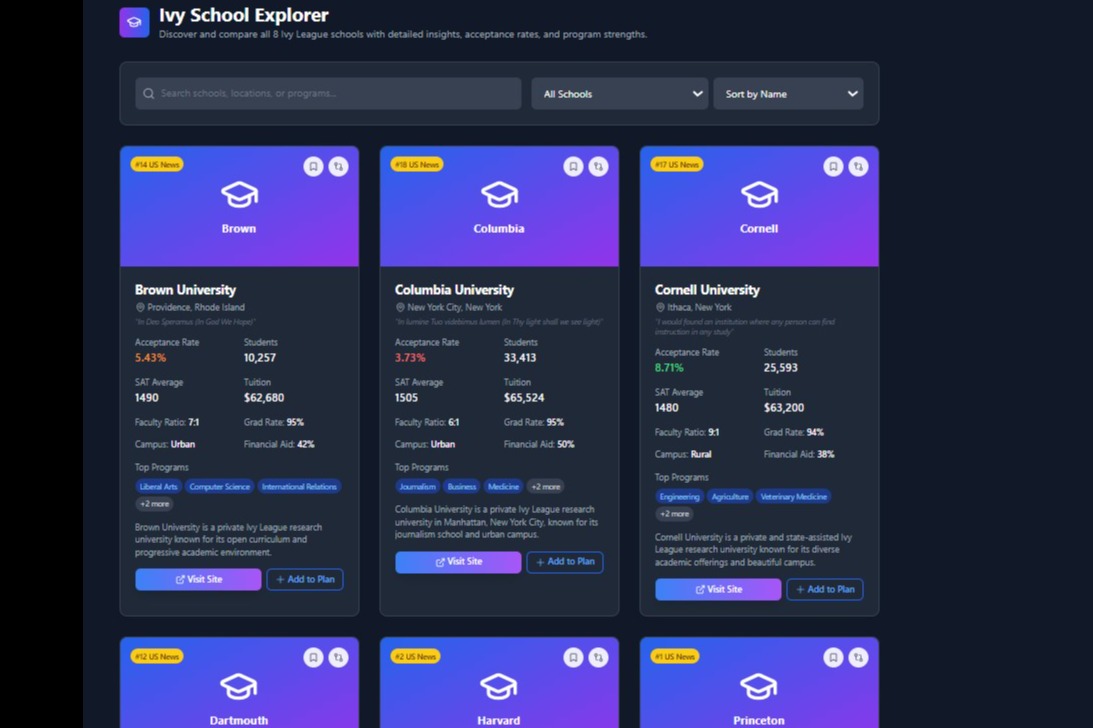Click Dartmouth graduation cap icon

(239, 686)
